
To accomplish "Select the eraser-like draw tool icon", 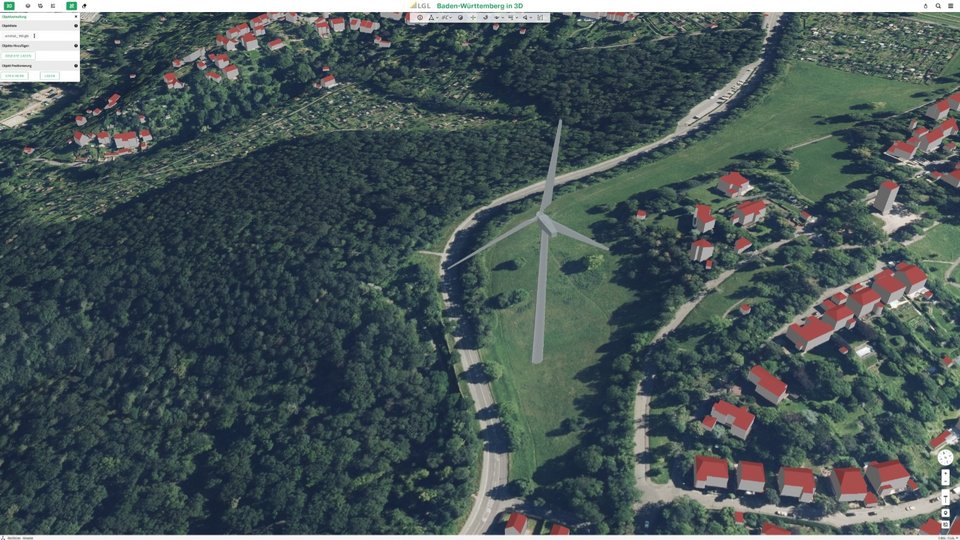I will point(84,6).
